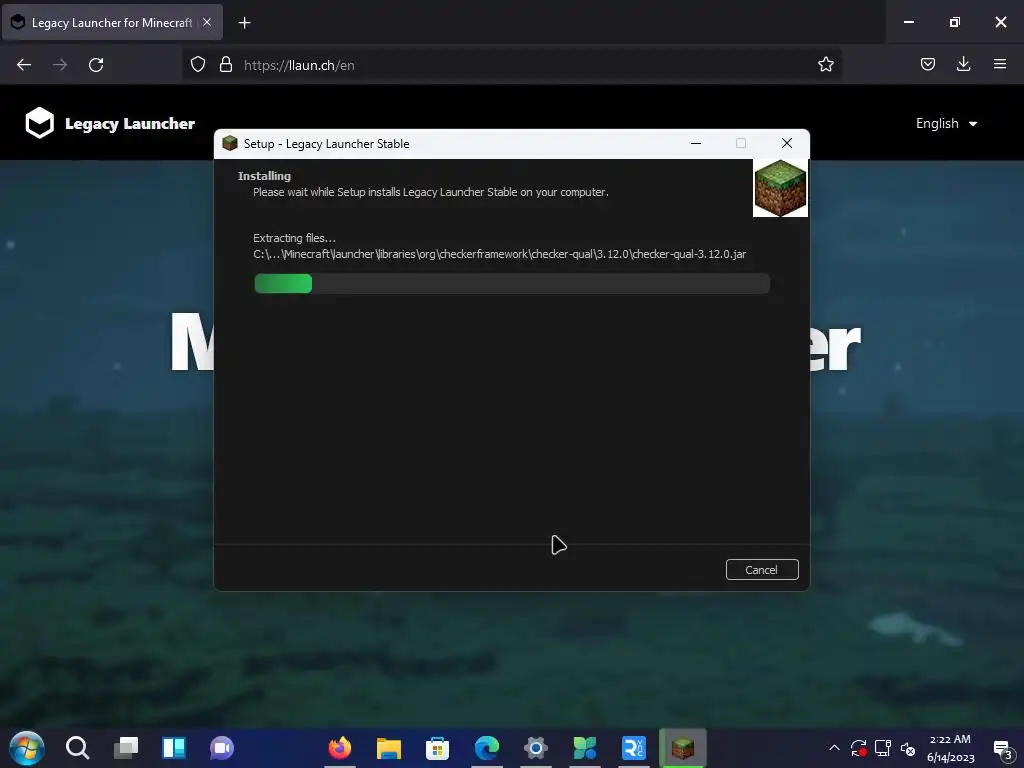The image size is (1024, 768).
Task: Open Save to Pocket in Firefox
Action: pyautogui.click(x=927, y=64)
